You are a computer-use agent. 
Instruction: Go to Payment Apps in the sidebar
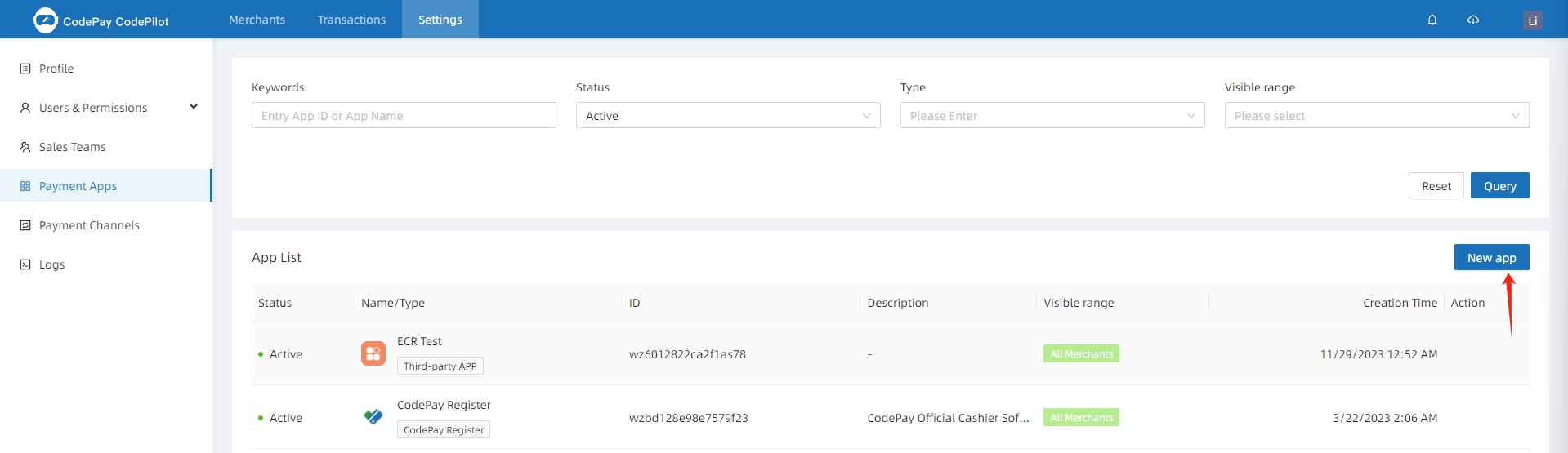(x=106, y=186)
